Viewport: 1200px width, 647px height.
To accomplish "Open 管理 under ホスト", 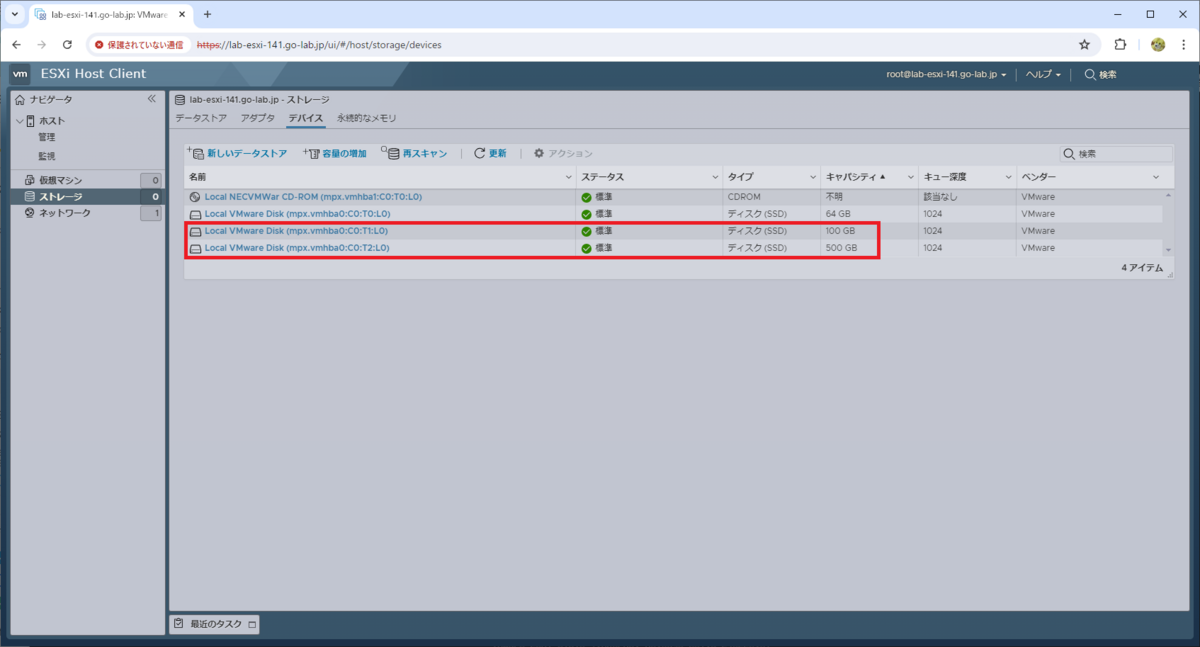I will tap(47, 137).
